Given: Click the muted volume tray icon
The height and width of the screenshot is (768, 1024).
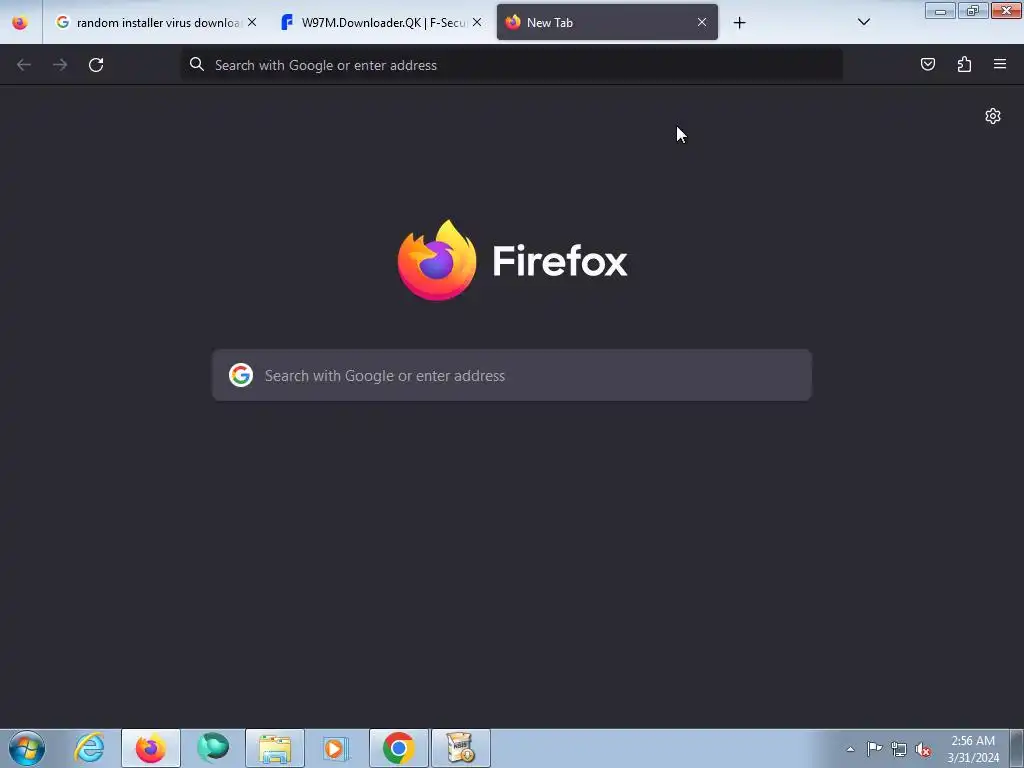Looking at the screenshot, I should (923, 749).
